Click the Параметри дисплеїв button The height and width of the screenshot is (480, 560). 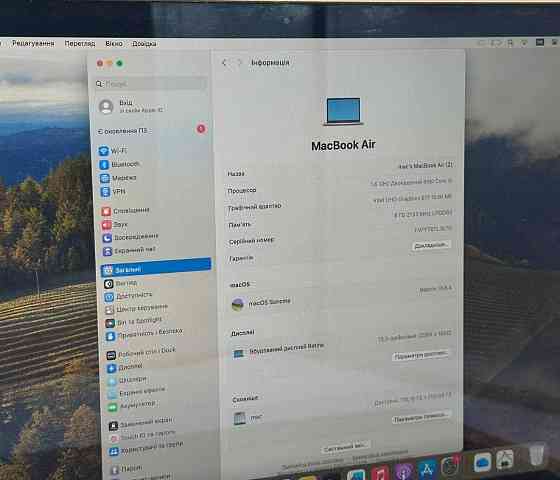click(x=420, y=355)
